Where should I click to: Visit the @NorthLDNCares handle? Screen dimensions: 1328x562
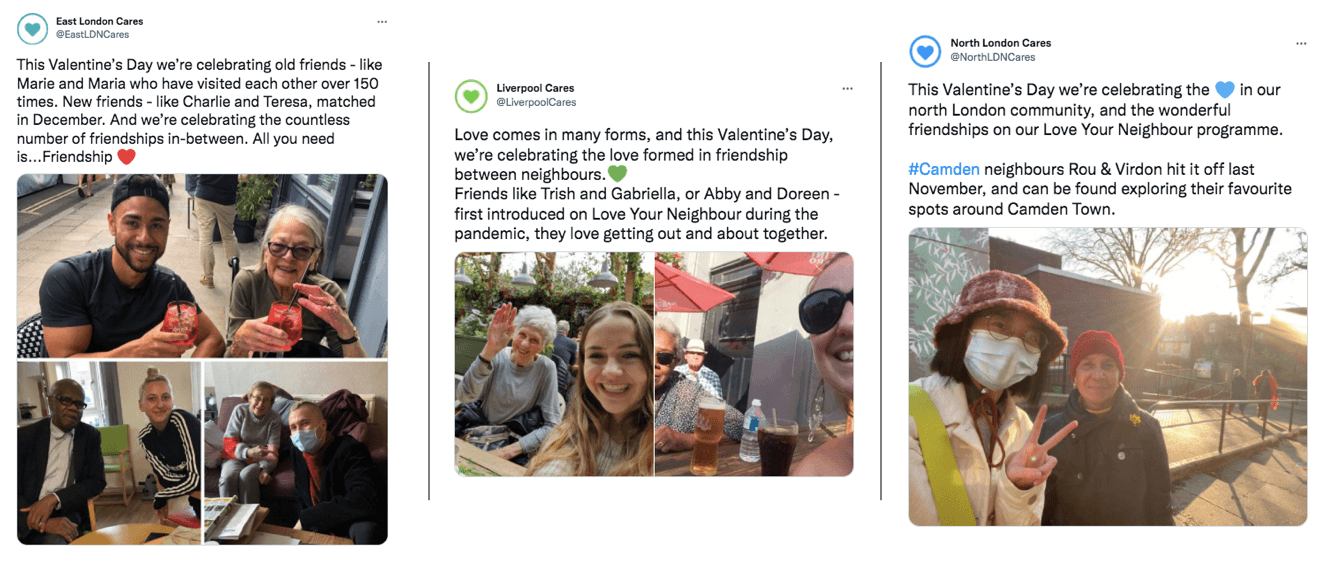[990, 57]
